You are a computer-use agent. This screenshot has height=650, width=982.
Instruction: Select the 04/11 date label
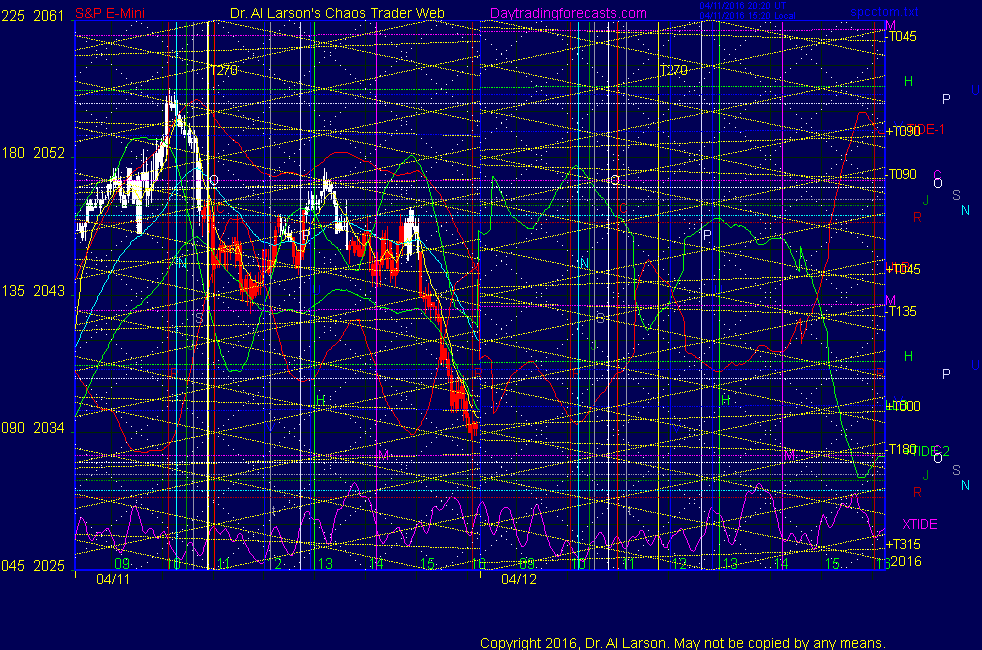(111, 579)
